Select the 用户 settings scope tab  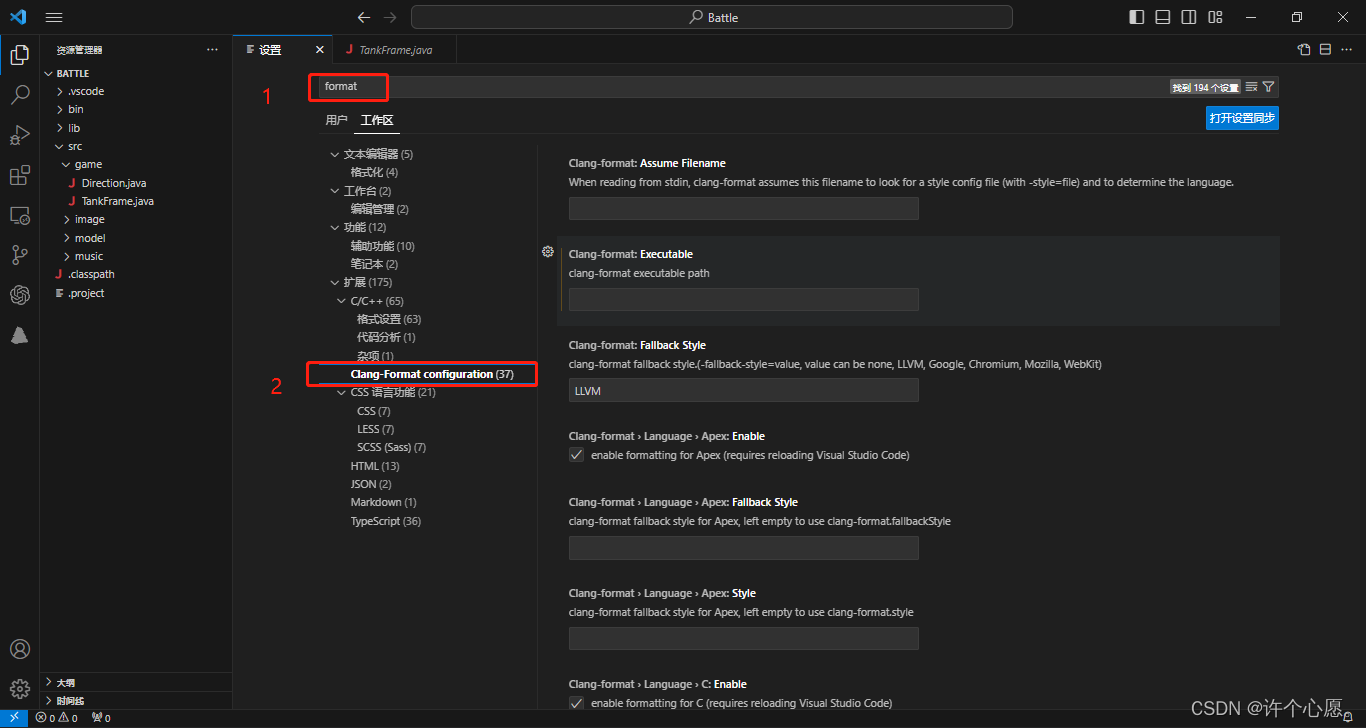336,120
